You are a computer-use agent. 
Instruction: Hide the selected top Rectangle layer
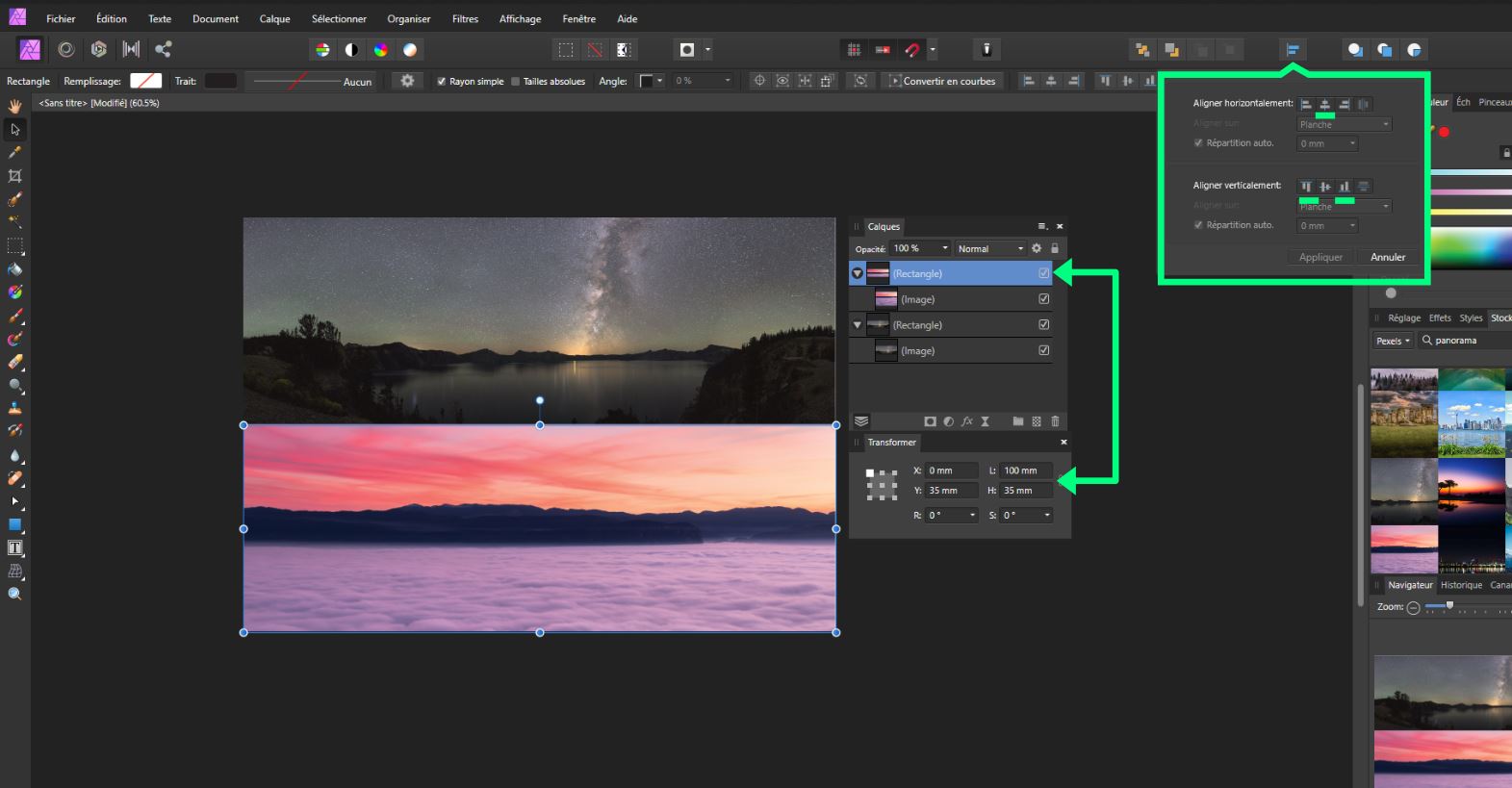point(1044,273)
